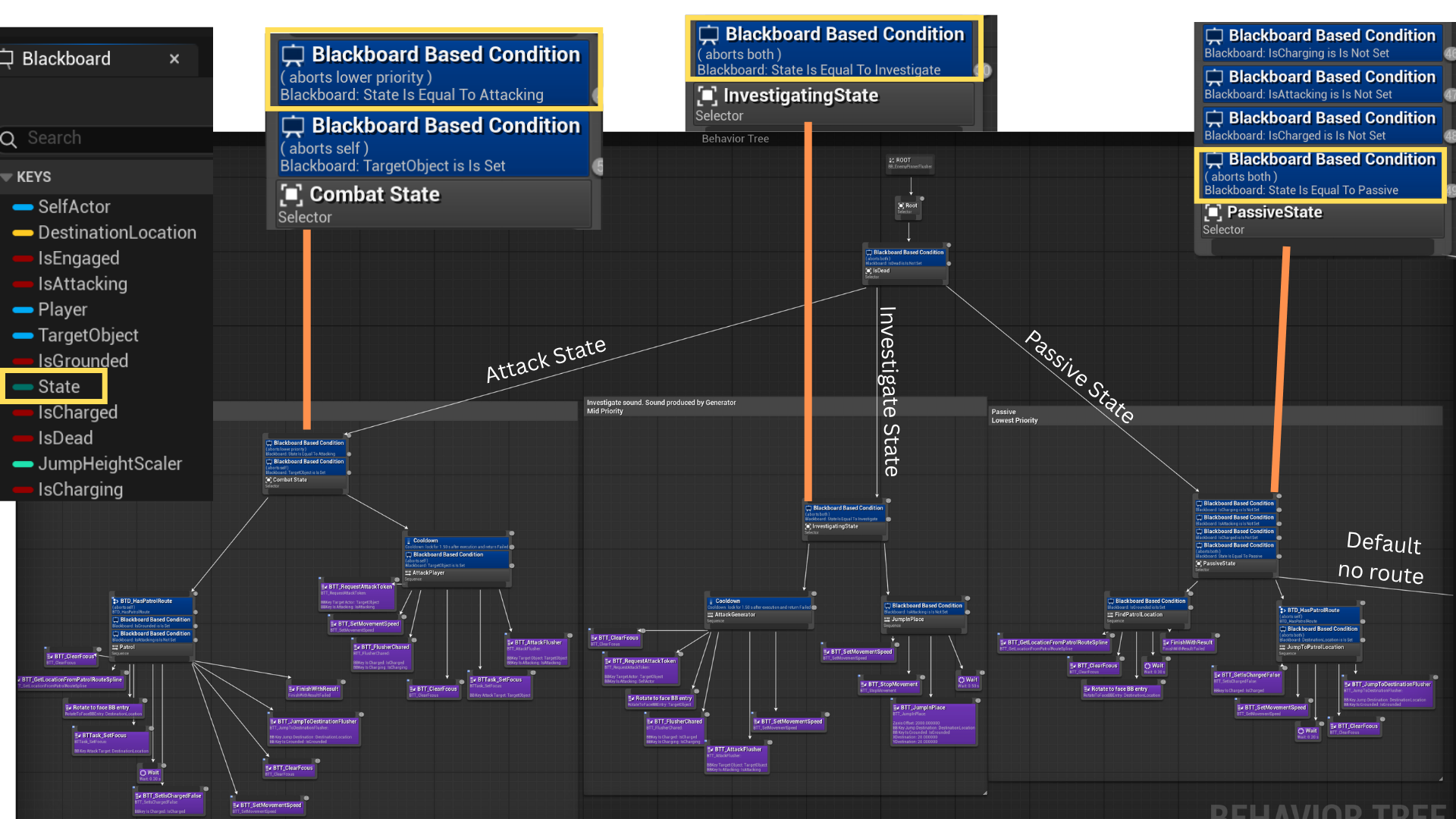Collapse the KEYS section arrow
The height and width of the screenshot is (819, 1456).
[x=7, y=177]
